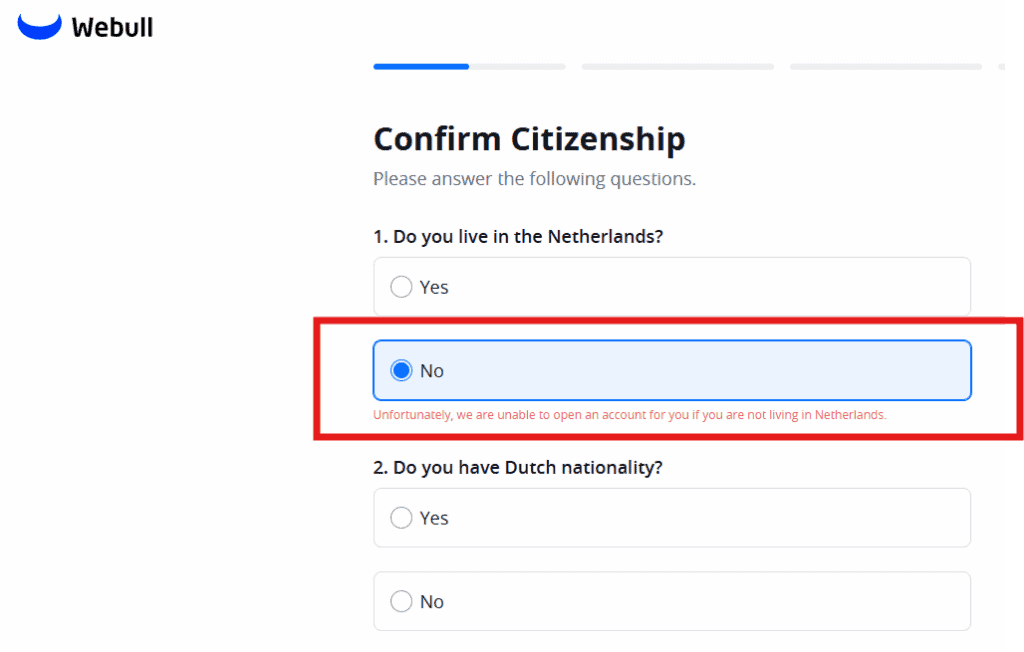This screenshot has width=1024, height=652.
Task: Select Yes radio for living in Netherlands
Action: click(x=401, y=287)
